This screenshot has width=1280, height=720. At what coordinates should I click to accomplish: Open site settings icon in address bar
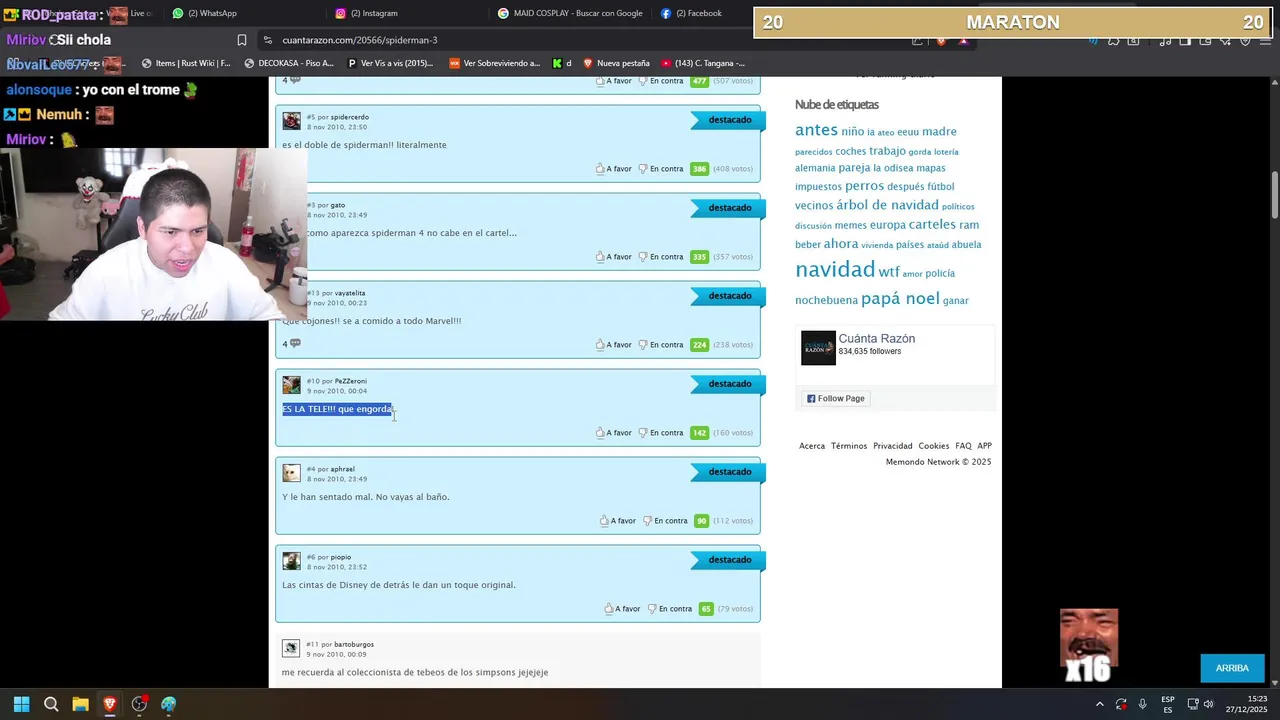click(x=267, y=40)
